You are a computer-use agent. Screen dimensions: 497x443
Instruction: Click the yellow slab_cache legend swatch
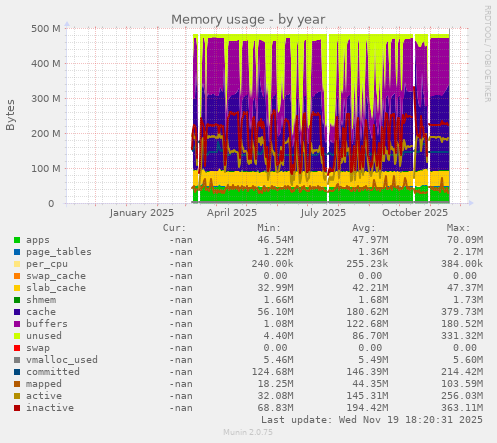tap(17, 288)
